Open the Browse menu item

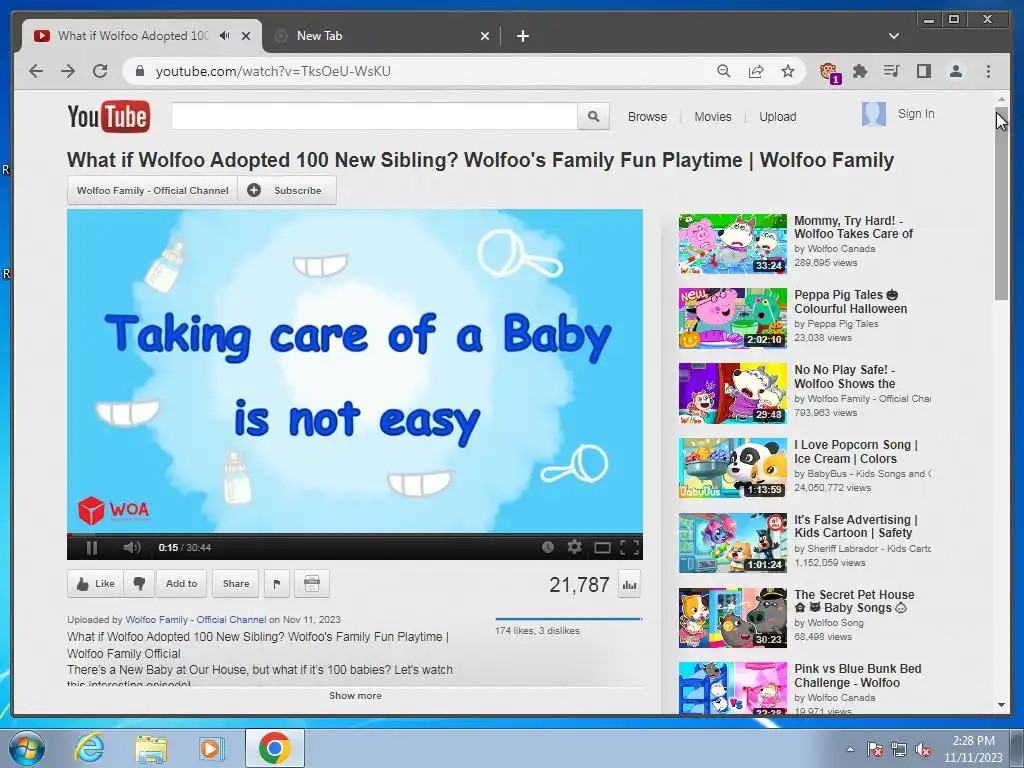[x=647, y=117]
